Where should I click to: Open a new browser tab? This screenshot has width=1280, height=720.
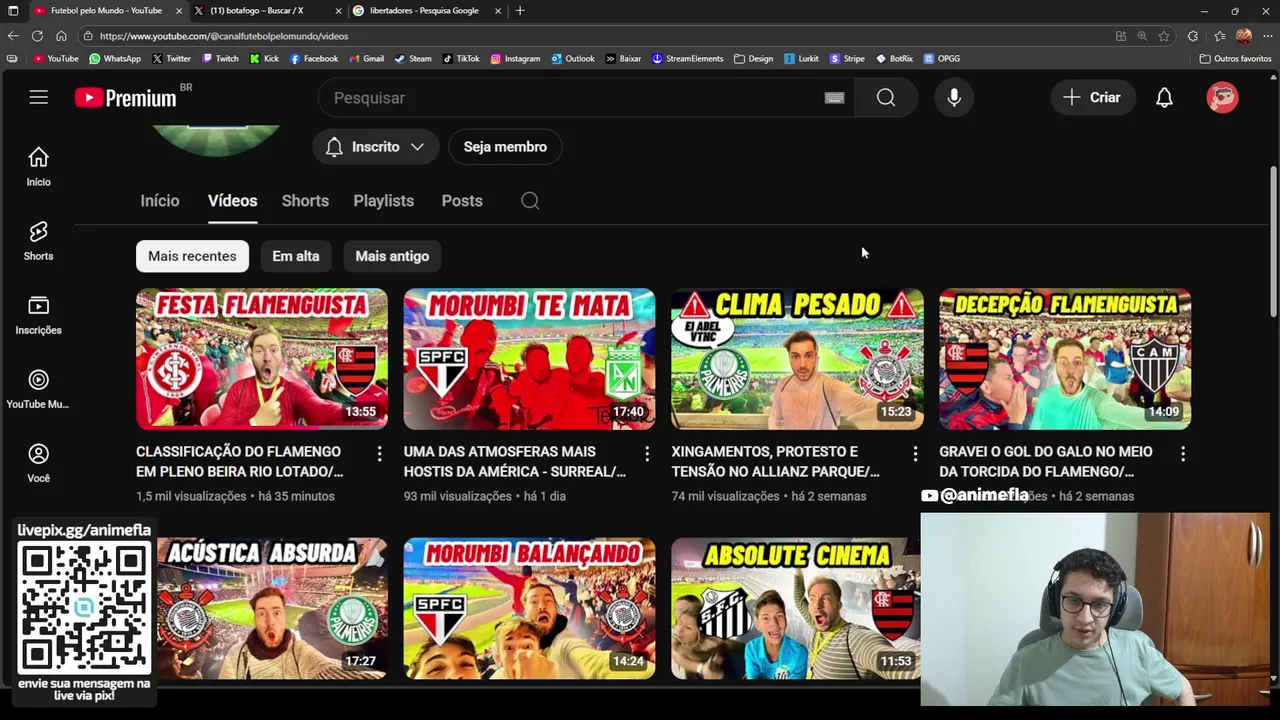click(520, 11)
